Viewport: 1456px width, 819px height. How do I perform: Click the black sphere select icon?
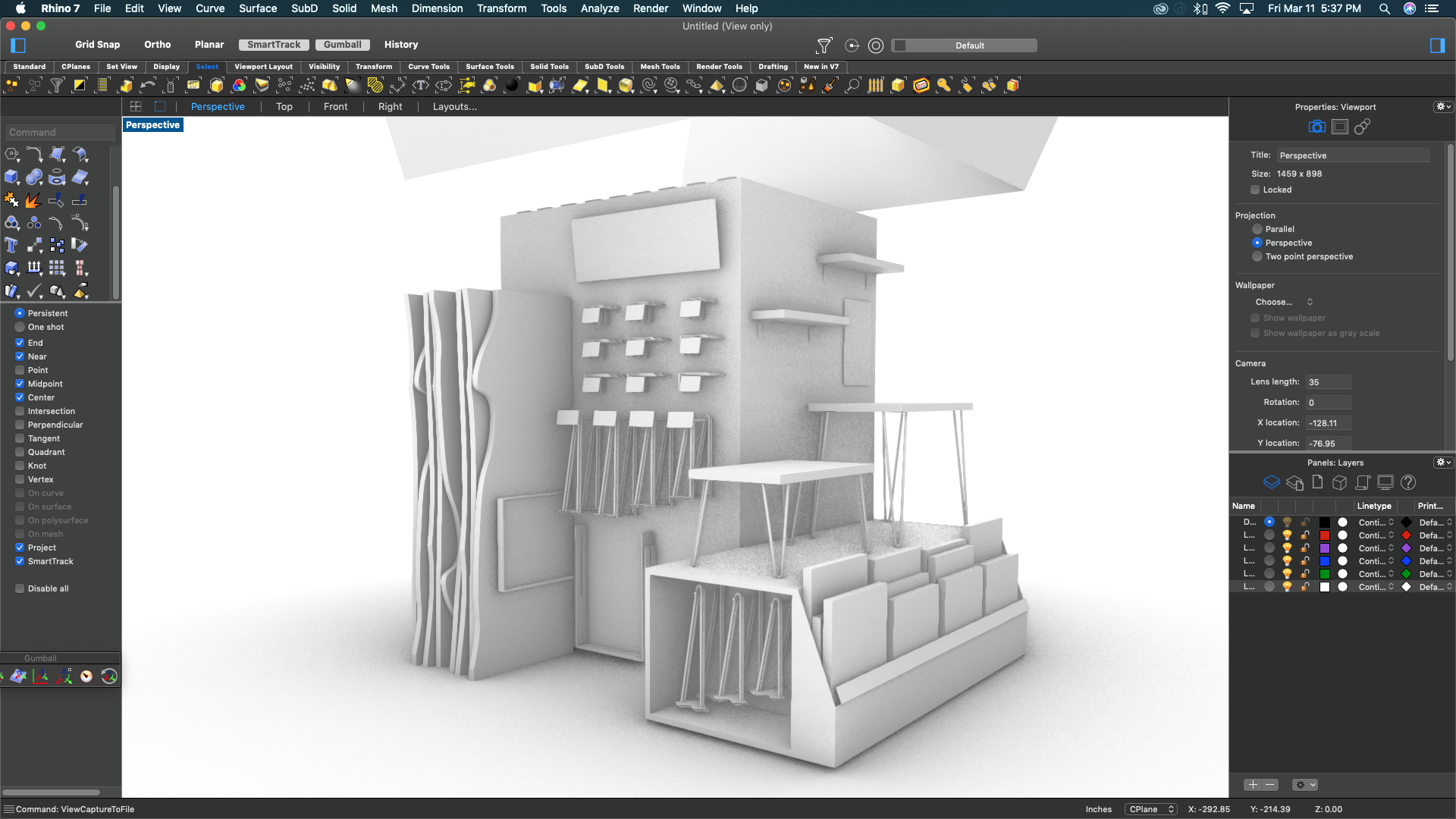coord(512,86)
